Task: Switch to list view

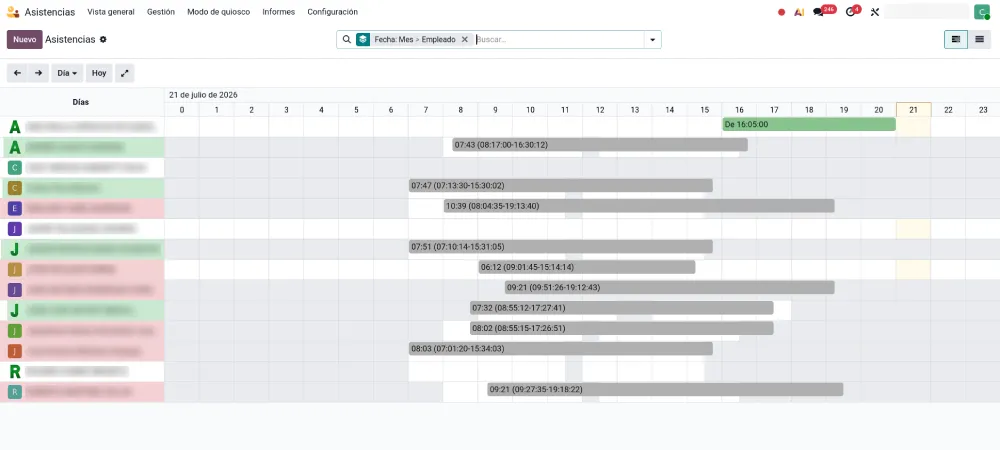Action: [980, 40]
